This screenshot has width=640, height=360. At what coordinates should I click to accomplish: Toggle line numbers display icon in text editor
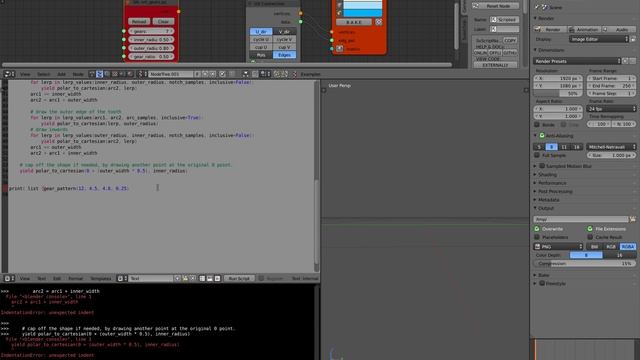(x=202, y=278)
